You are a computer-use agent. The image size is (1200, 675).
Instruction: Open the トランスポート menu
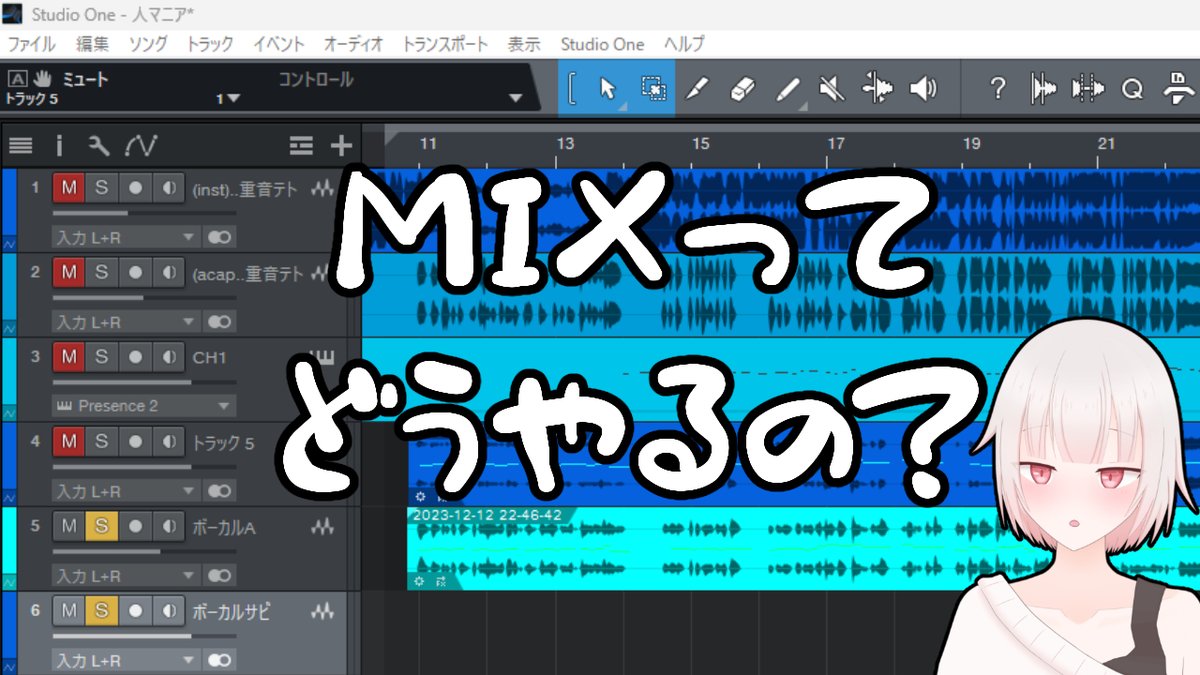445,44
